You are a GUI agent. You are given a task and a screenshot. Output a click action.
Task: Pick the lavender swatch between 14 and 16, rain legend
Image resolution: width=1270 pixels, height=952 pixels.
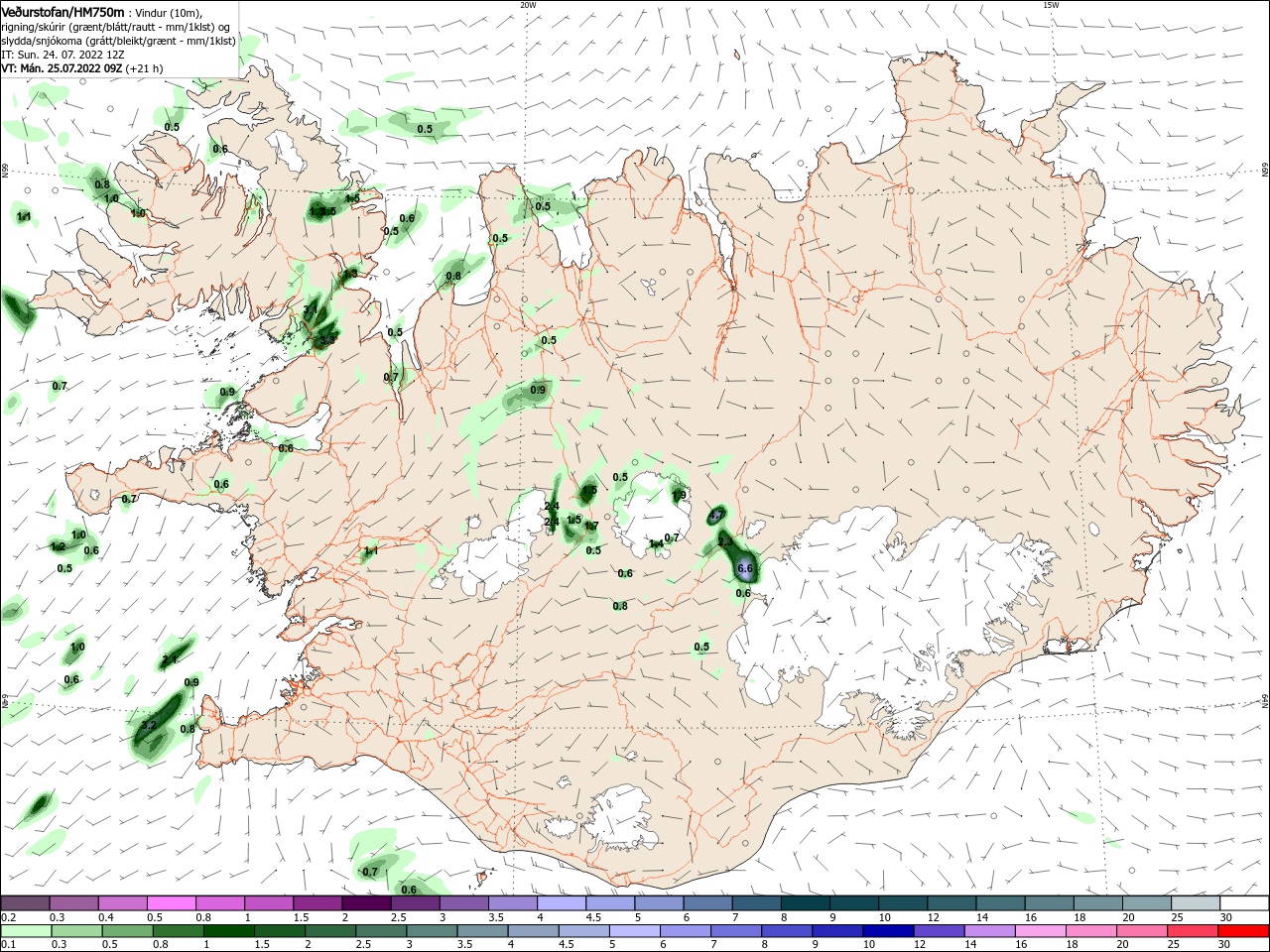(988, 931)
